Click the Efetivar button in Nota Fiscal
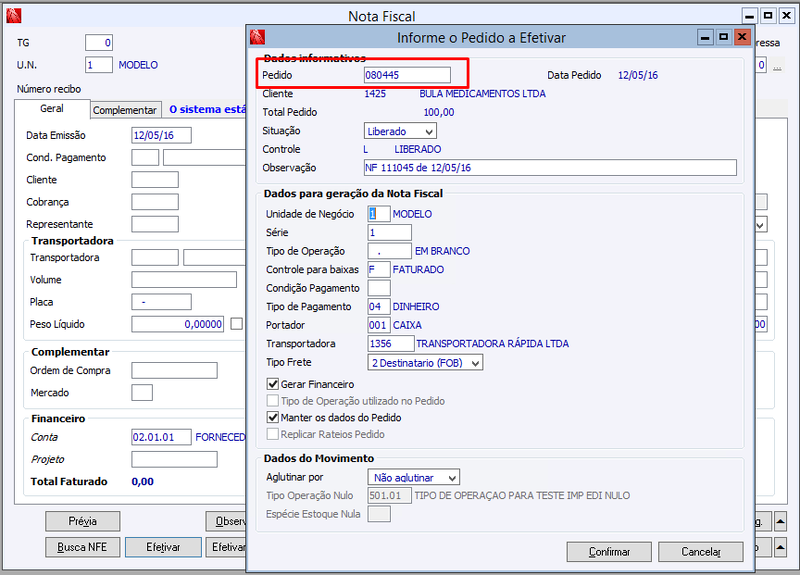This screenshot has height=575, width=800. click(163, 547)
